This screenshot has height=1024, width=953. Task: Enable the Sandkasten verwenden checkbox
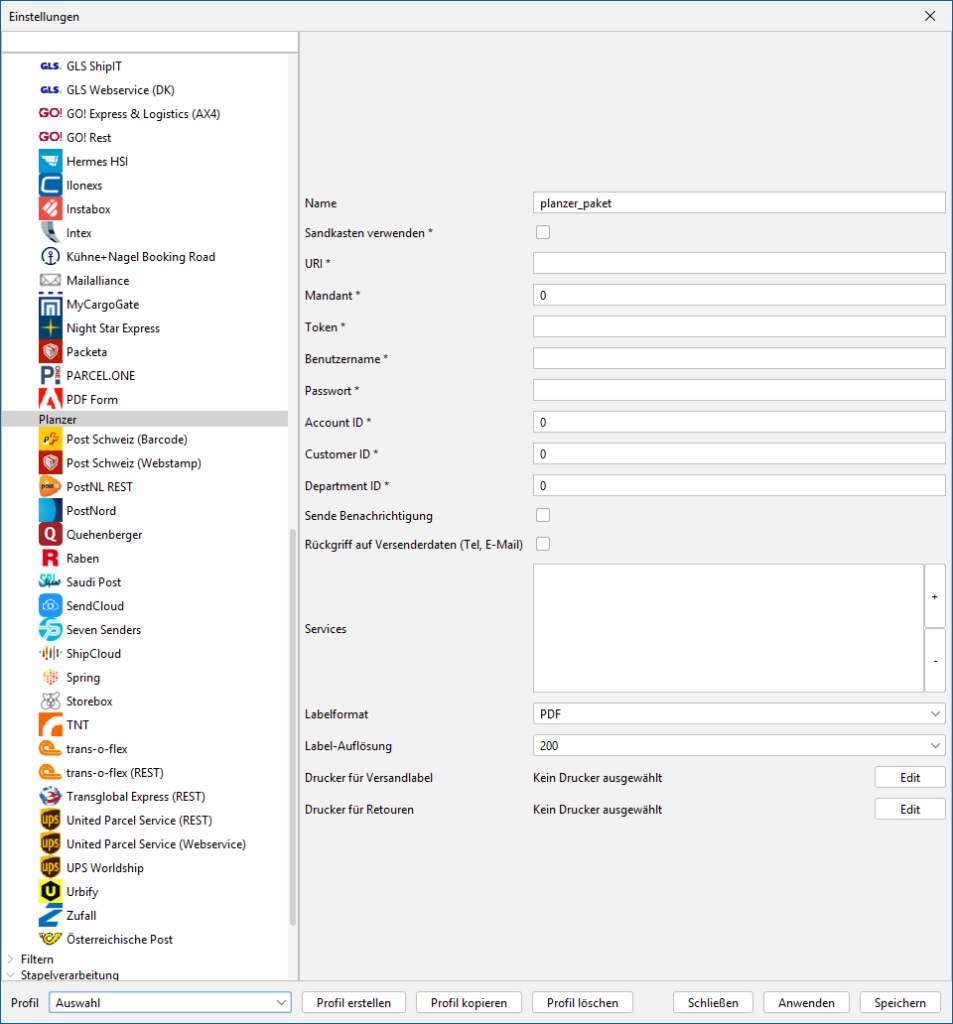[543, 233]
